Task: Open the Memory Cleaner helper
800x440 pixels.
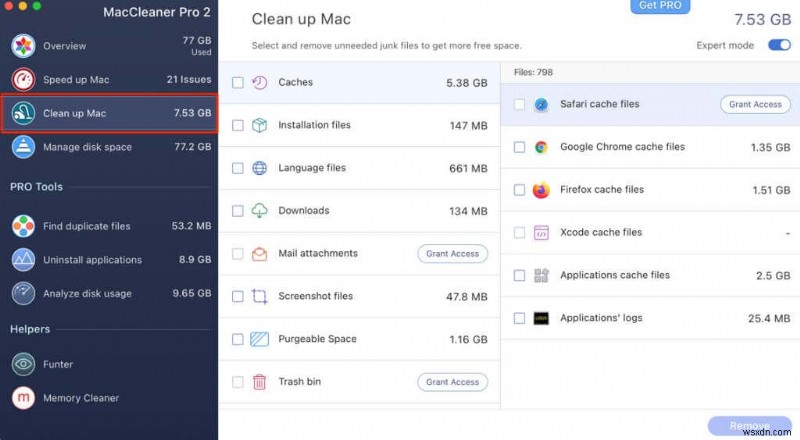Action: (x=109, y=398)
